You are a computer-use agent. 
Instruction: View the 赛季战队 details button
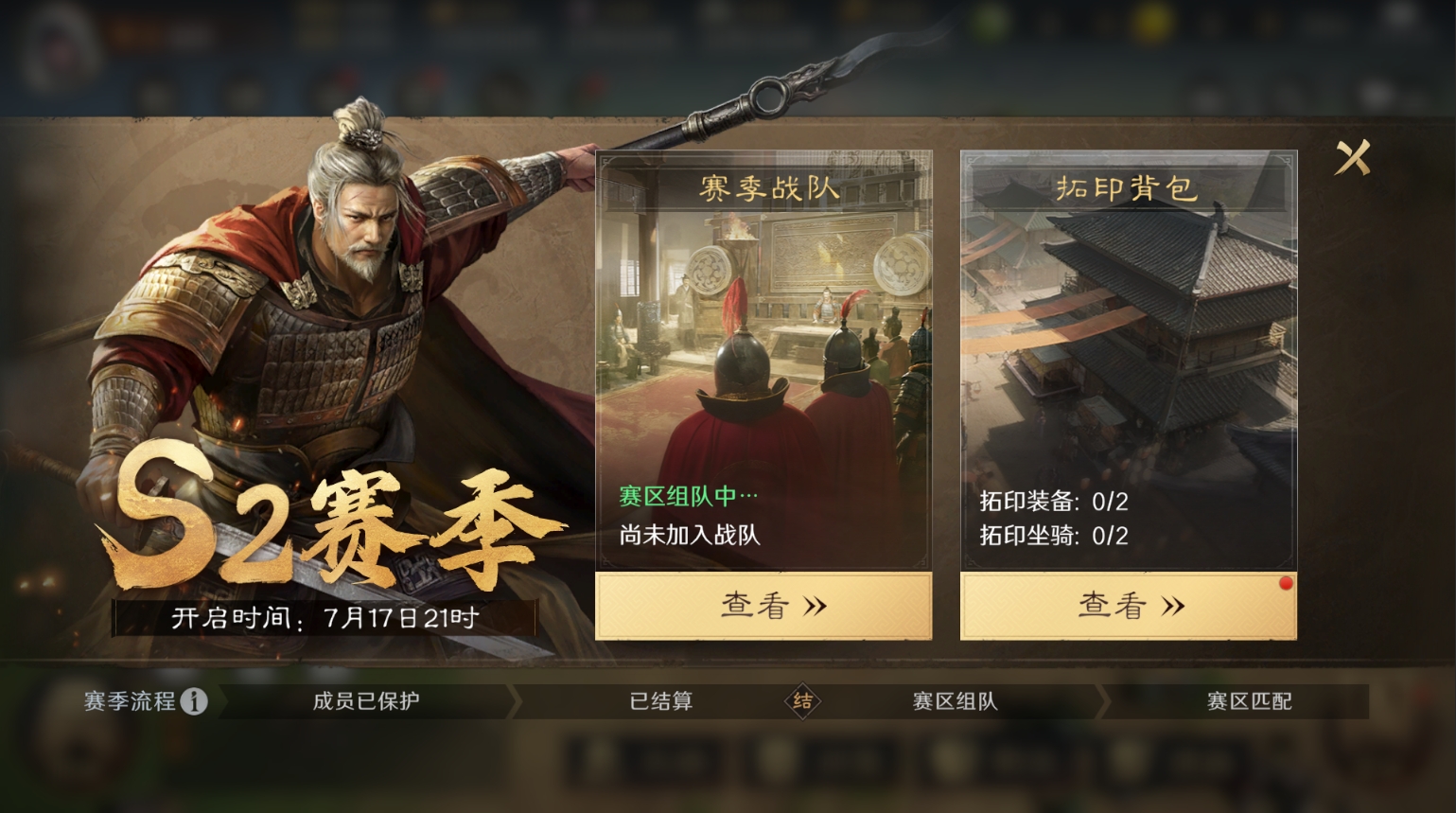point(763,606)
